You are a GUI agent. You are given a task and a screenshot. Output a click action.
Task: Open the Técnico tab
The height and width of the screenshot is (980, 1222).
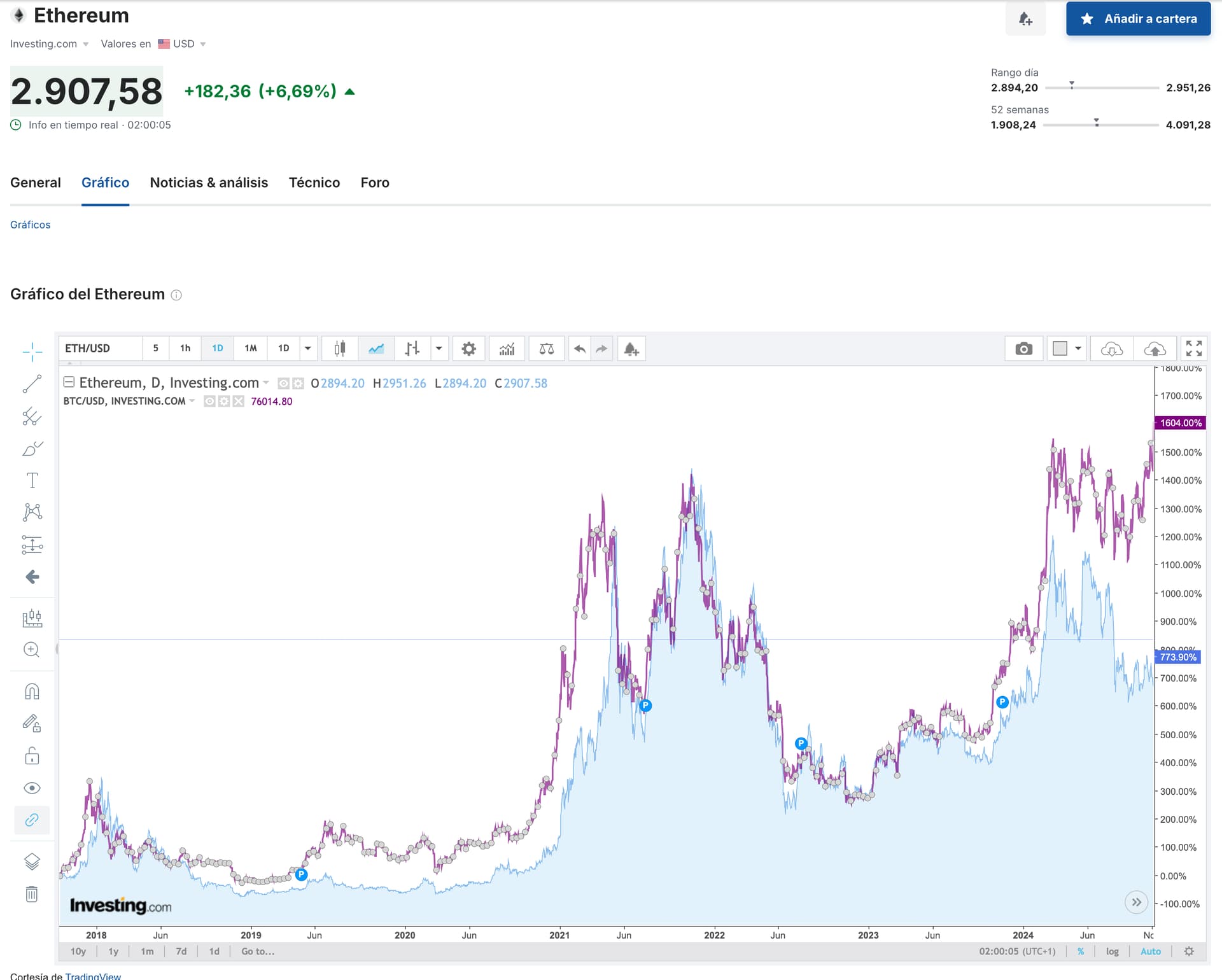(314, 183)
